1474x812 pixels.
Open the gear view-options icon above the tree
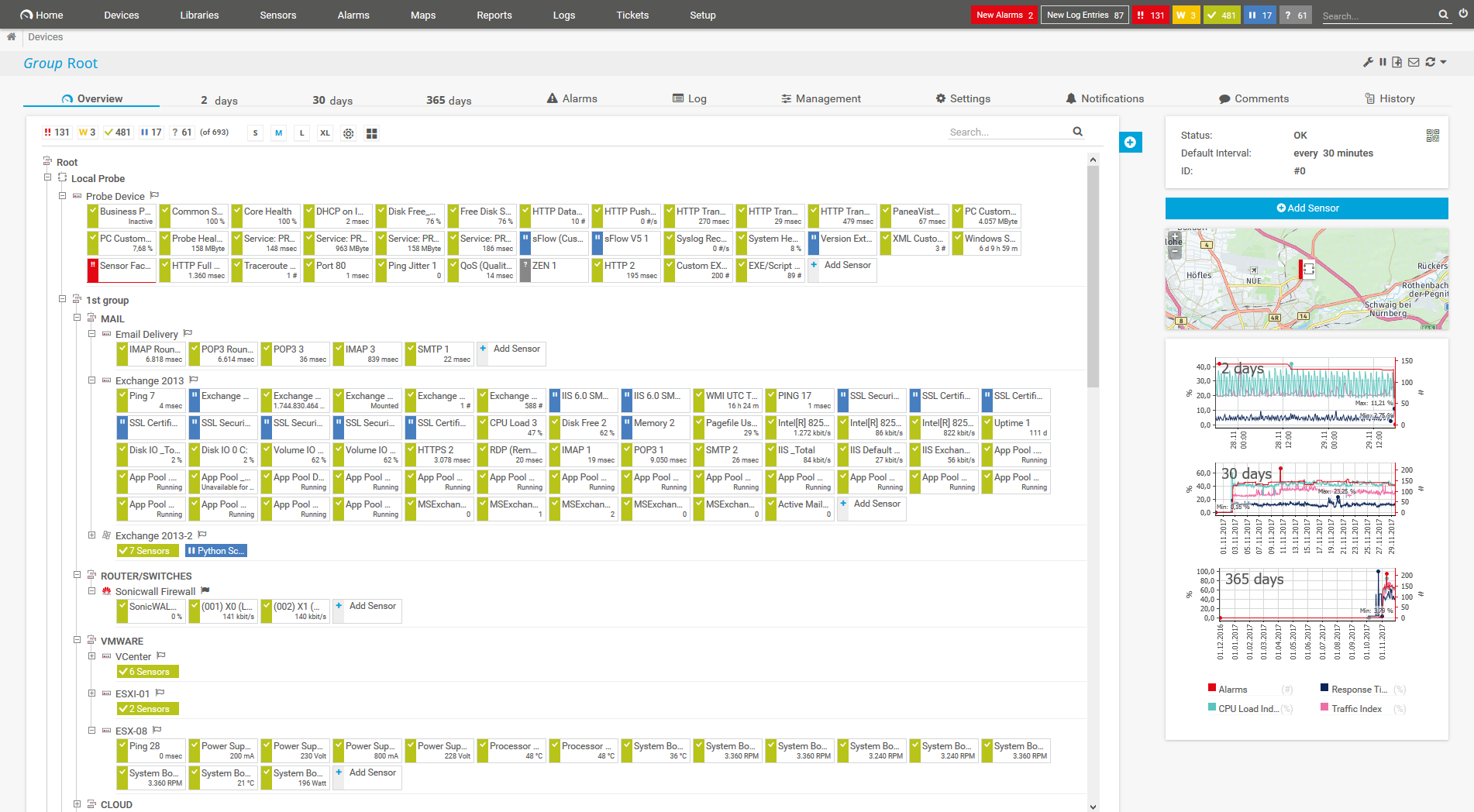coord(348,132)
